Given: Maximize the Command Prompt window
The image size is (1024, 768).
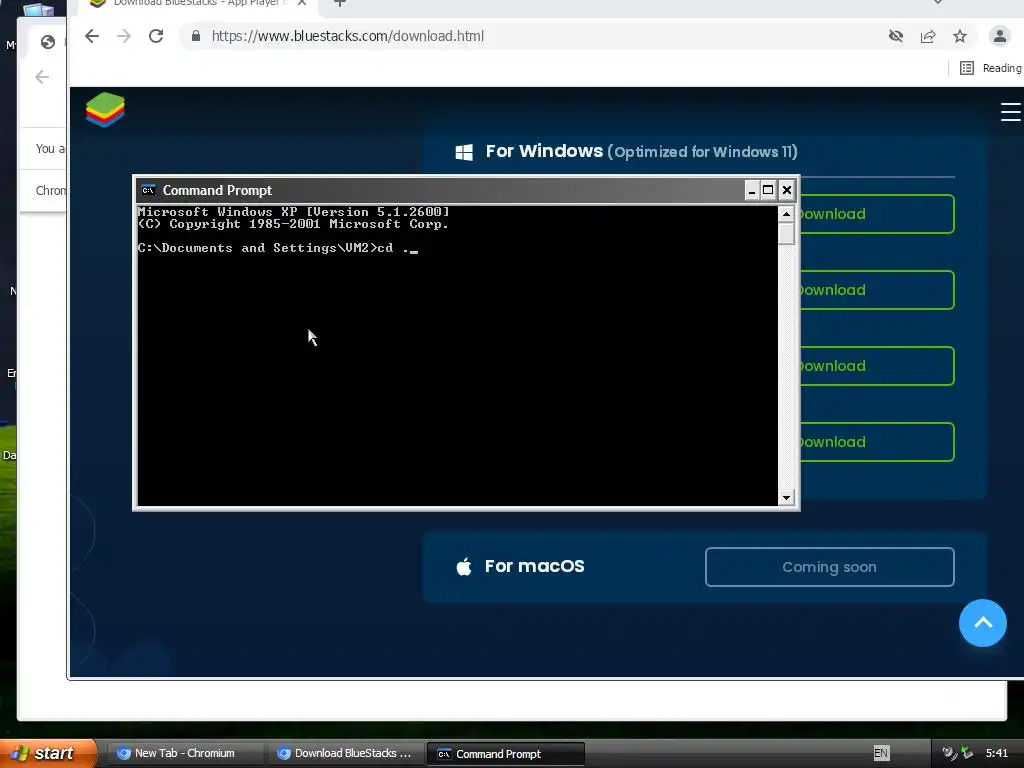Looking at the screenshot, I should 769,190.
